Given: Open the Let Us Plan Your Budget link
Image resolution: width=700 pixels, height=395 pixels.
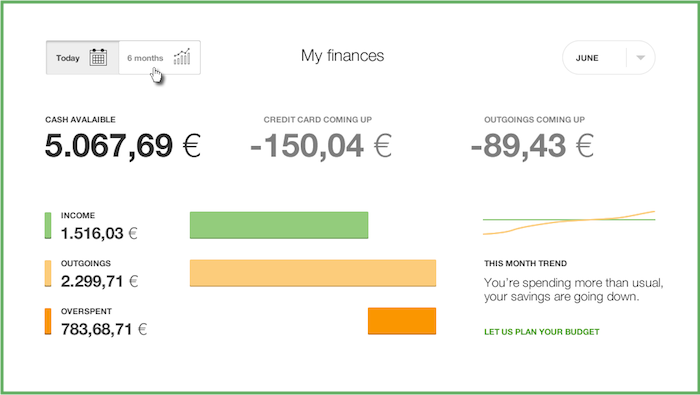Looking at the screenshot, I should tap(542, 332).
